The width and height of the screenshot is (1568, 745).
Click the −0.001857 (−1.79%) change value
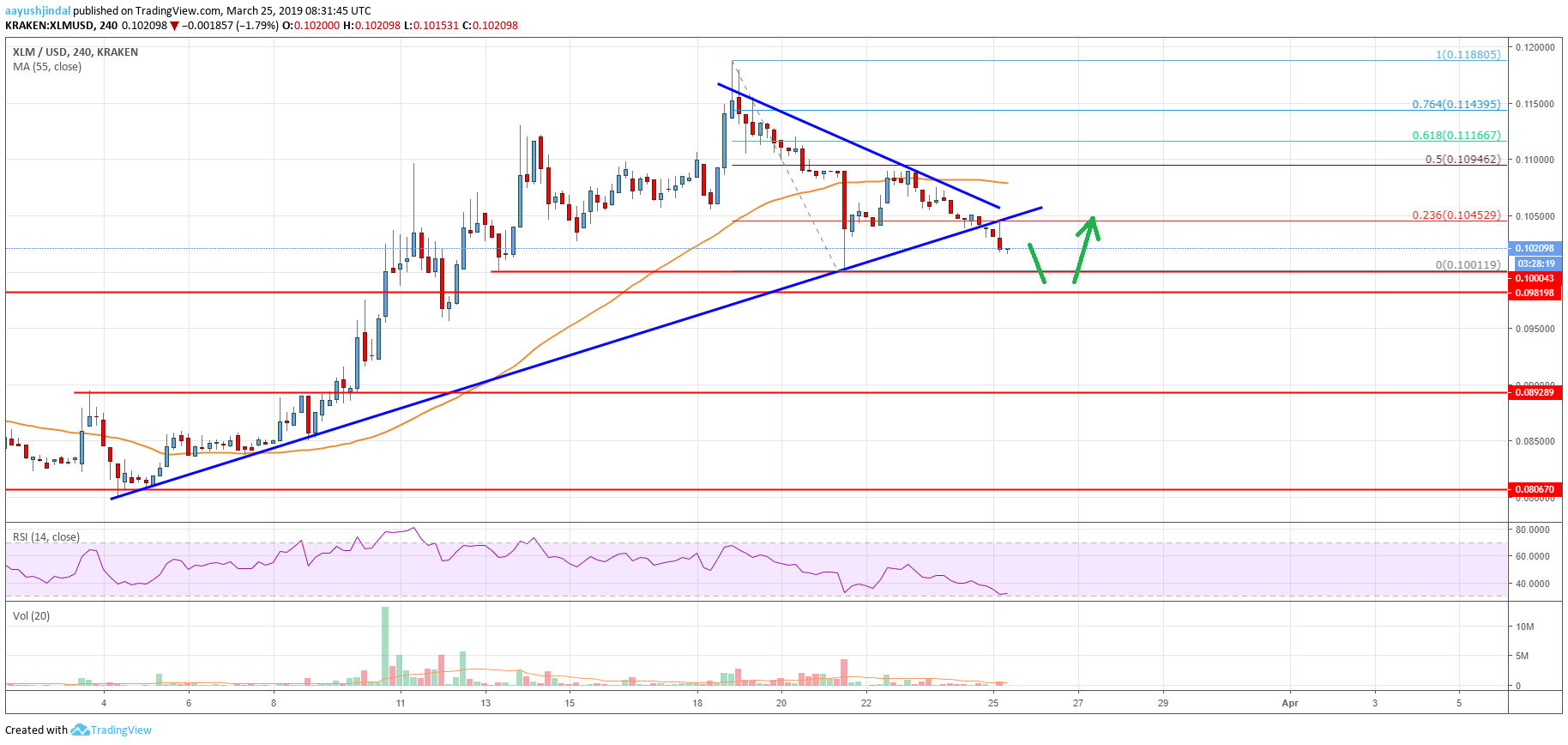[231, 26]
